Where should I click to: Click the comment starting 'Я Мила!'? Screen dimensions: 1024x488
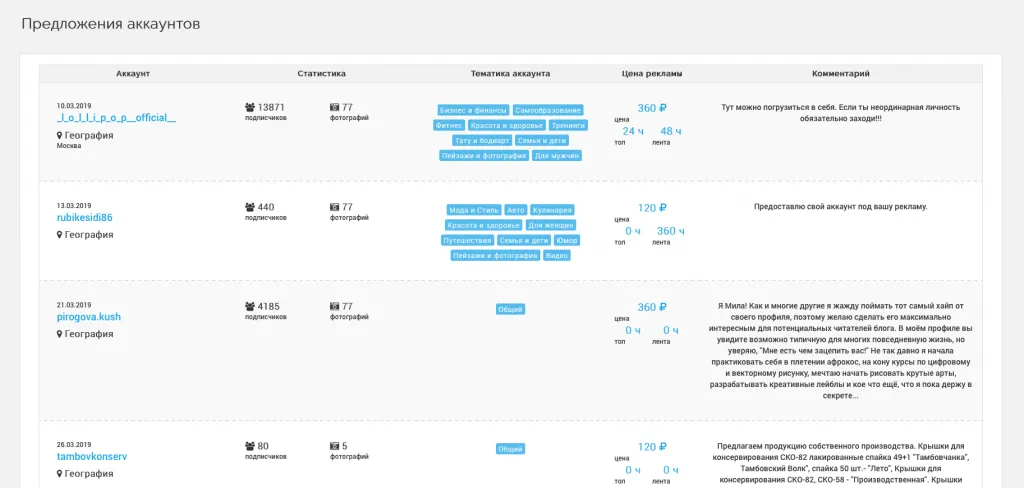pyautogui.click(x=840, y=350)
